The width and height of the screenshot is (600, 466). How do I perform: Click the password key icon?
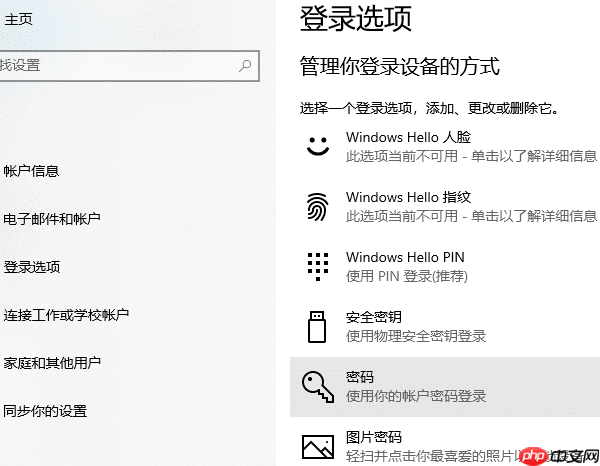point(318,386)
